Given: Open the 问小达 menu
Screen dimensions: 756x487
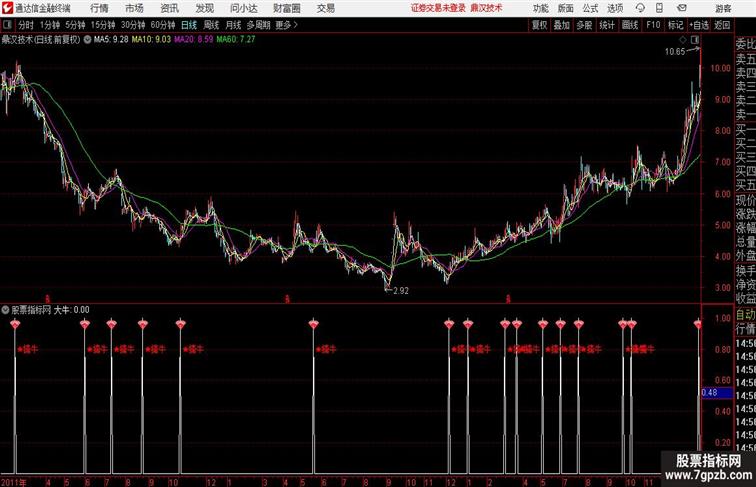Looking at the screenshot, I should tap(244, 8).
